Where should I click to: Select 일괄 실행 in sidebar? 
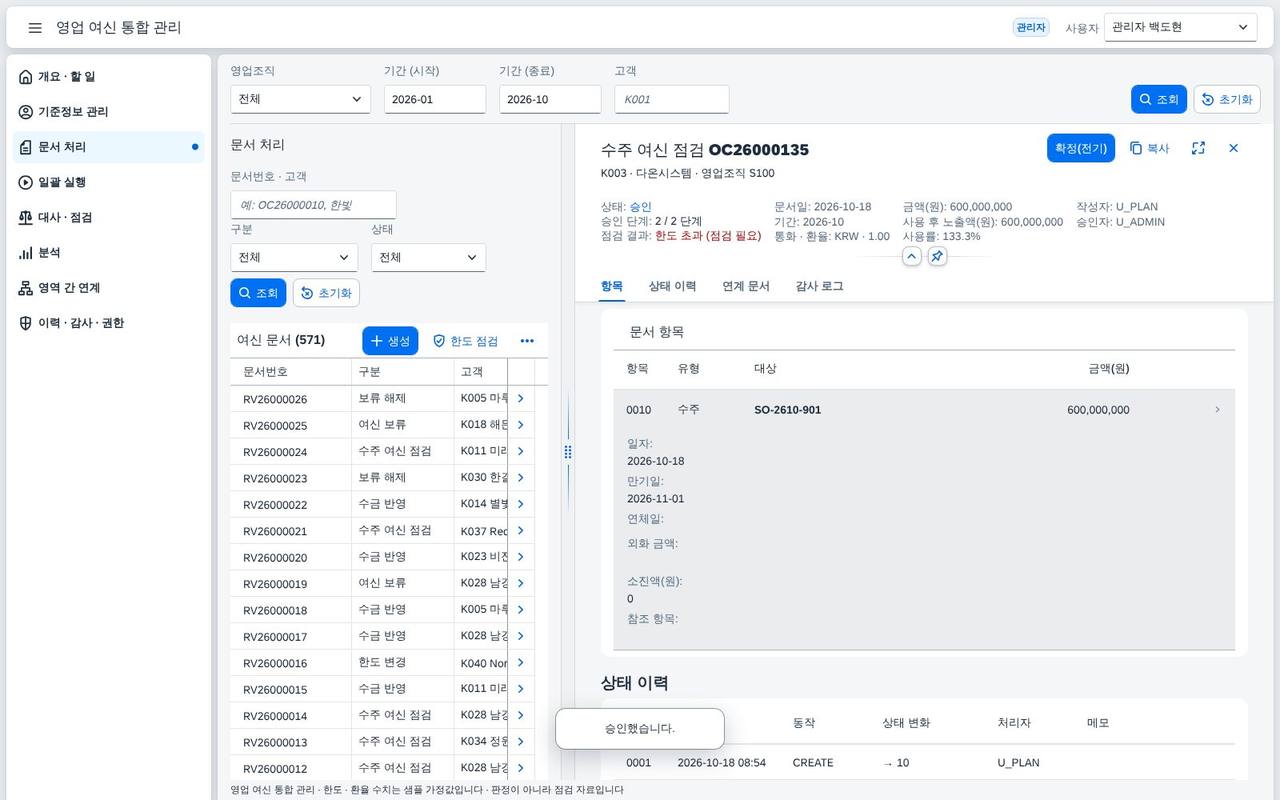click(108, 182)
